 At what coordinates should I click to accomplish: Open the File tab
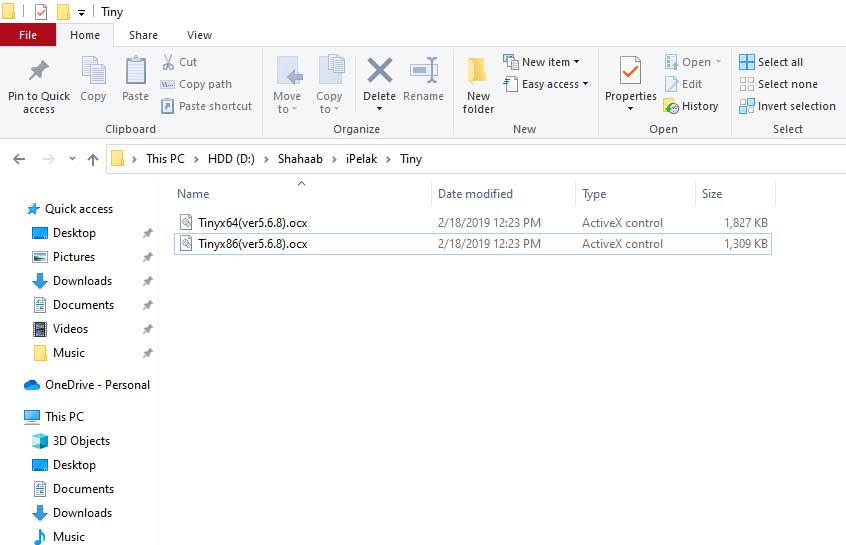28,35
